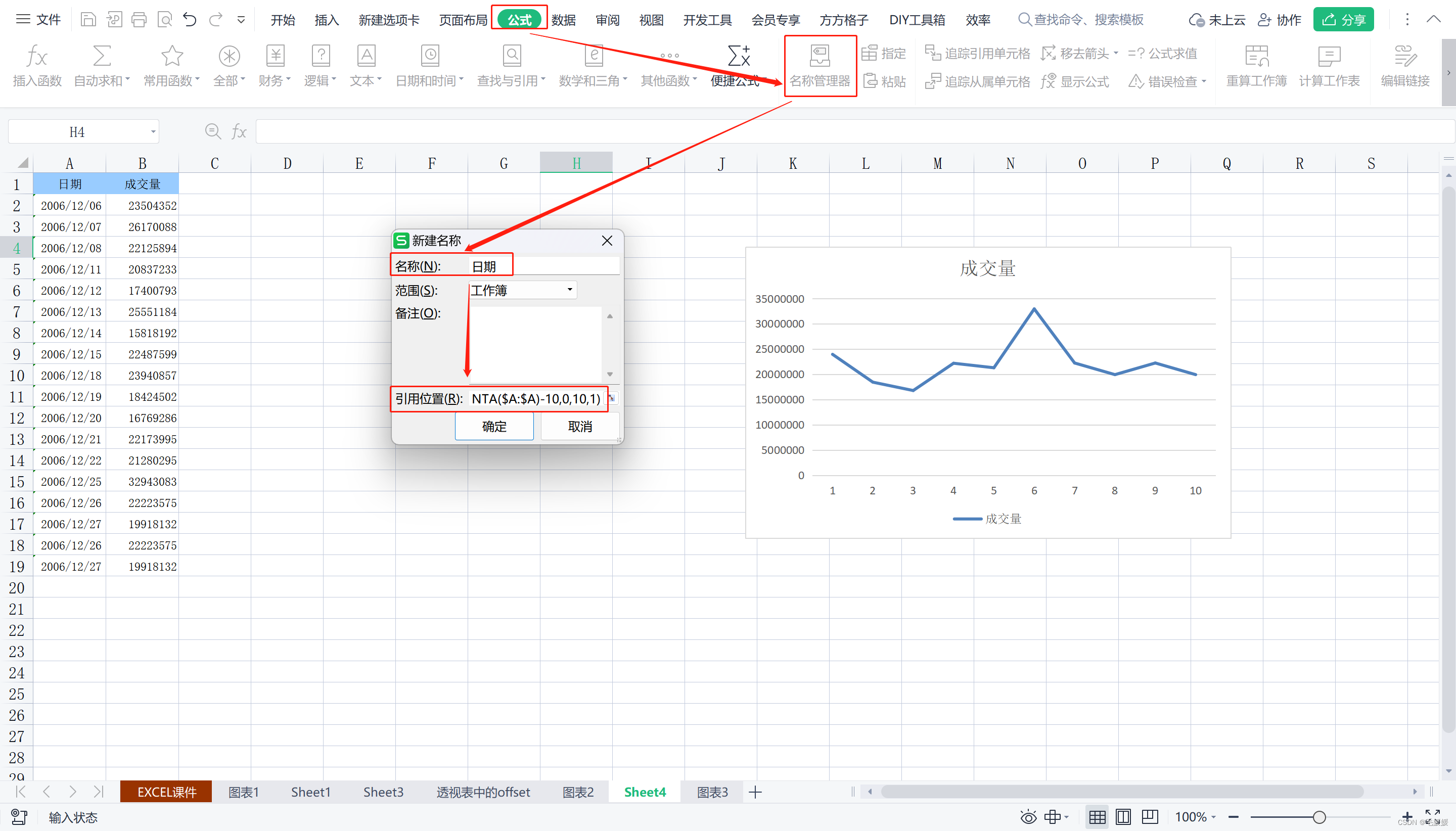Expand the quick access toolbar customize arrow
Image resolution: width=1456 pixels, height=831 pixels.
tap(241, 20)
